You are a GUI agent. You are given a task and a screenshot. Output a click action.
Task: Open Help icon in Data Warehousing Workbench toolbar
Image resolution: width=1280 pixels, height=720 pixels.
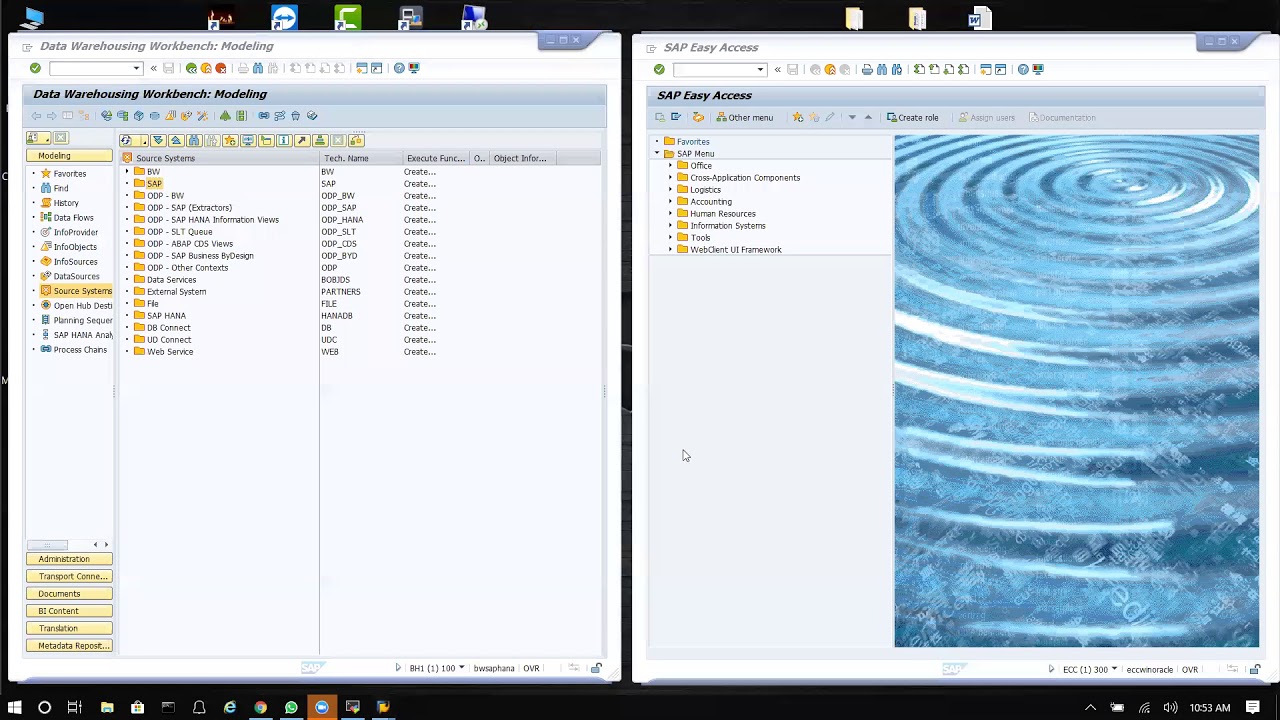point(399,68)
